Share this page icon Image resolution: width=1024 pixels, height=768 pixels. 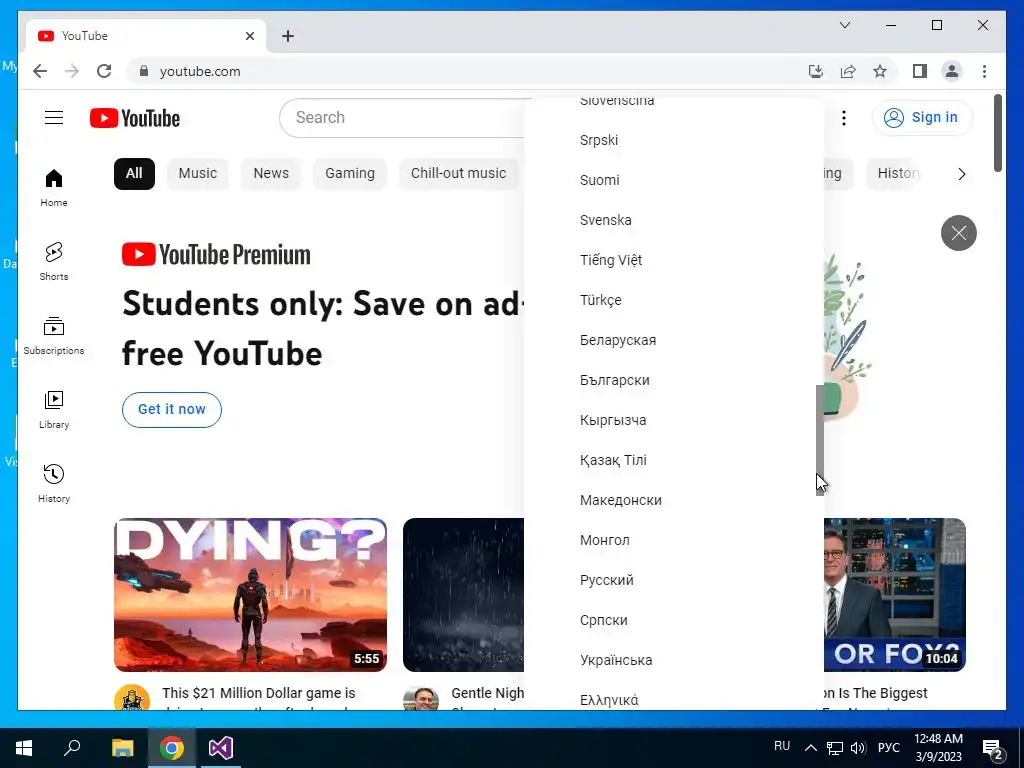pos(848,71)
